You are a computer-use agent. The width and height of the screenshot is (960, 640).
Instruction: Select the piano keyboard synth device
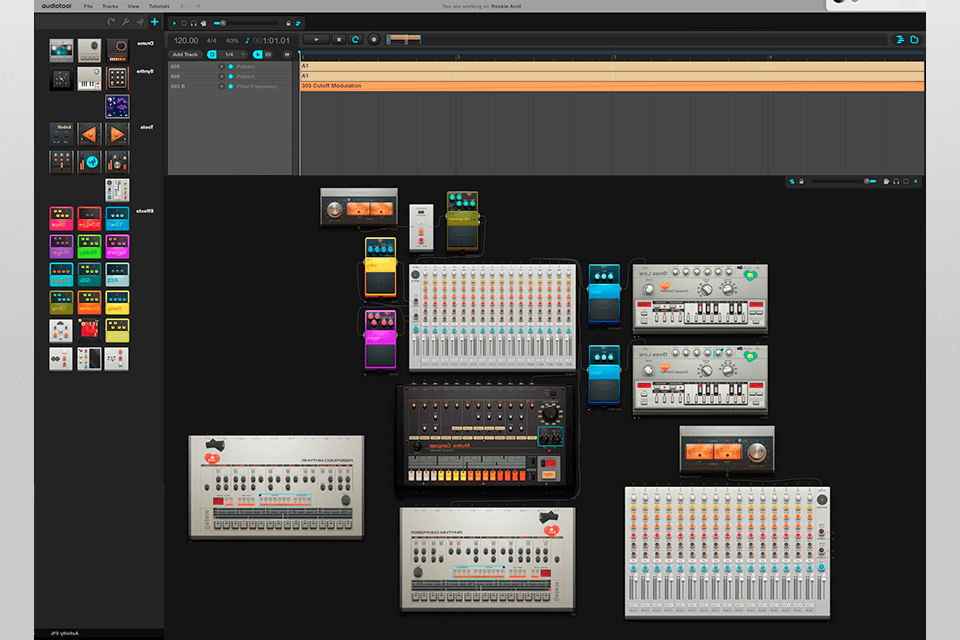coord(90,79)
